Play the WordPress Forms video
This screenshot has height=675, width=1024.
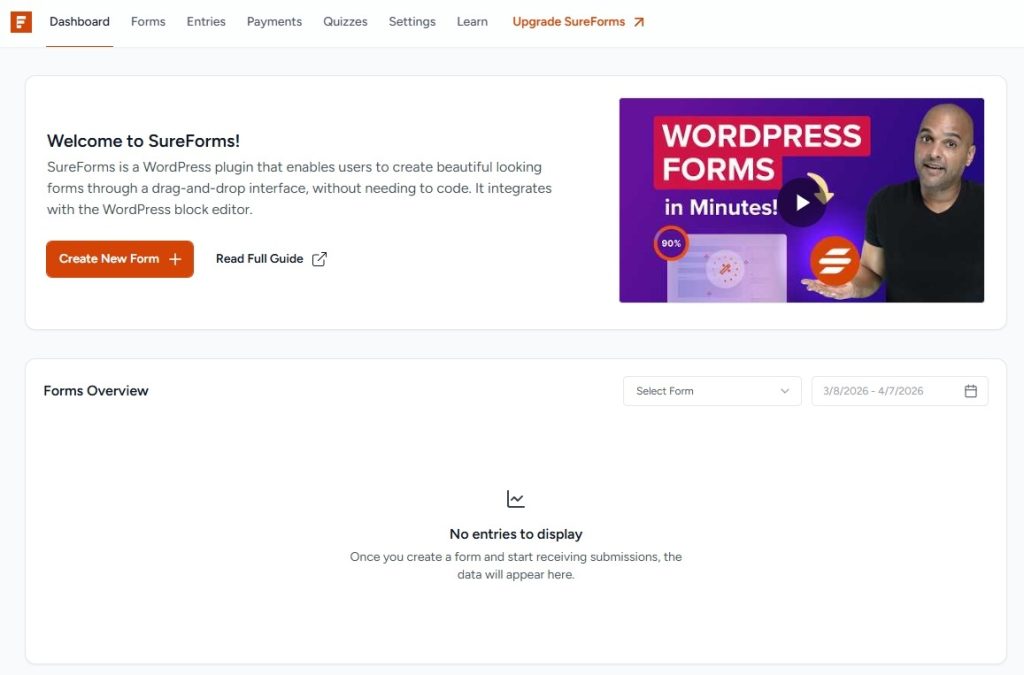coord(801,202)
